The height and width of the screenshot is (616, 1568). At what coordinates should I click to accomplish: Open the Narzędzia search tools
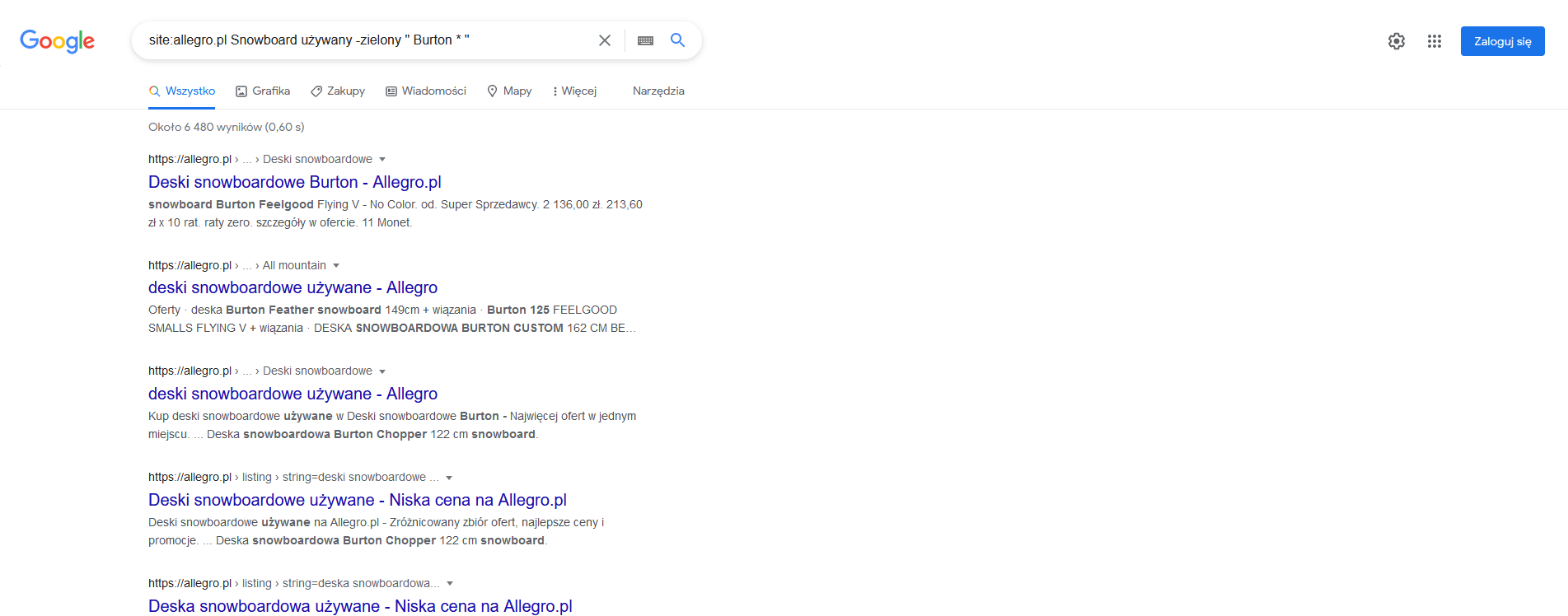[658, 91]
